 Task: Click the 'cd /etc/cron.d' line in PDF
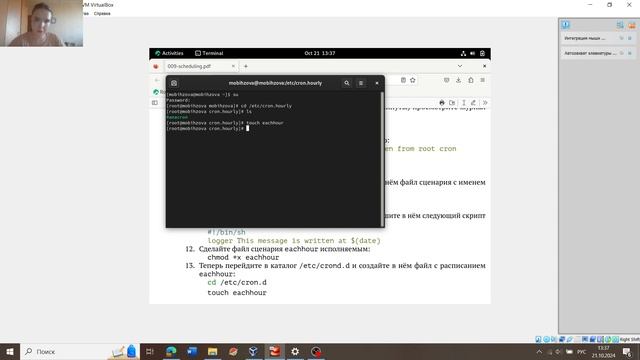(x=237, y=282)
